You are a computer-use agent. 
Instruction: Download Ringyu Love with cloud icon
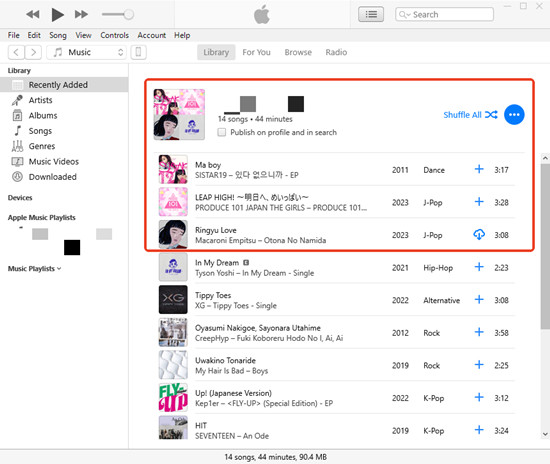pyautogui.click(x=479, y=235)
